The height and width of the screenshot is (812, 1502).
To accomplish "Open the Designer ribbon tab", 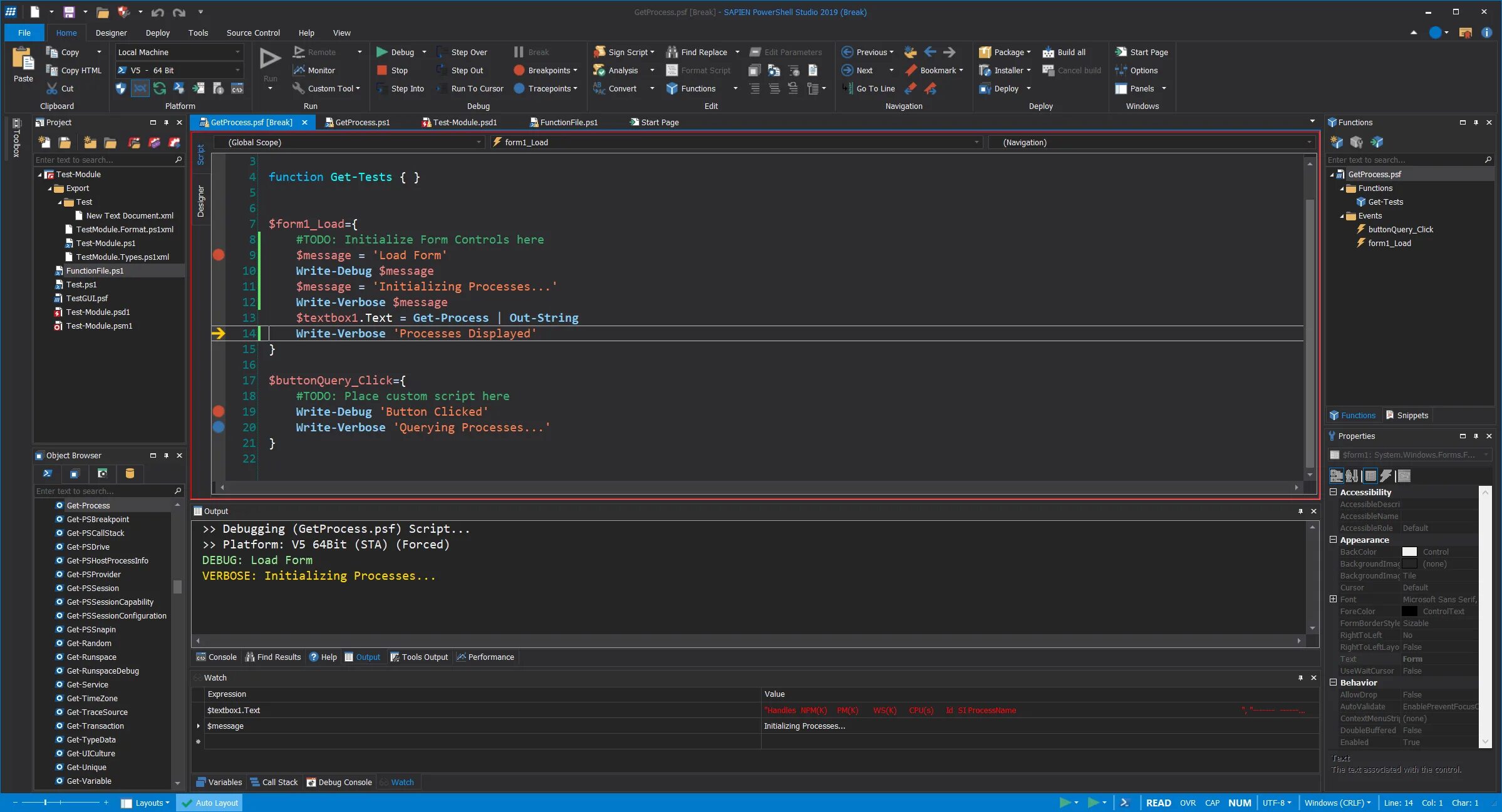I will 111,33.
